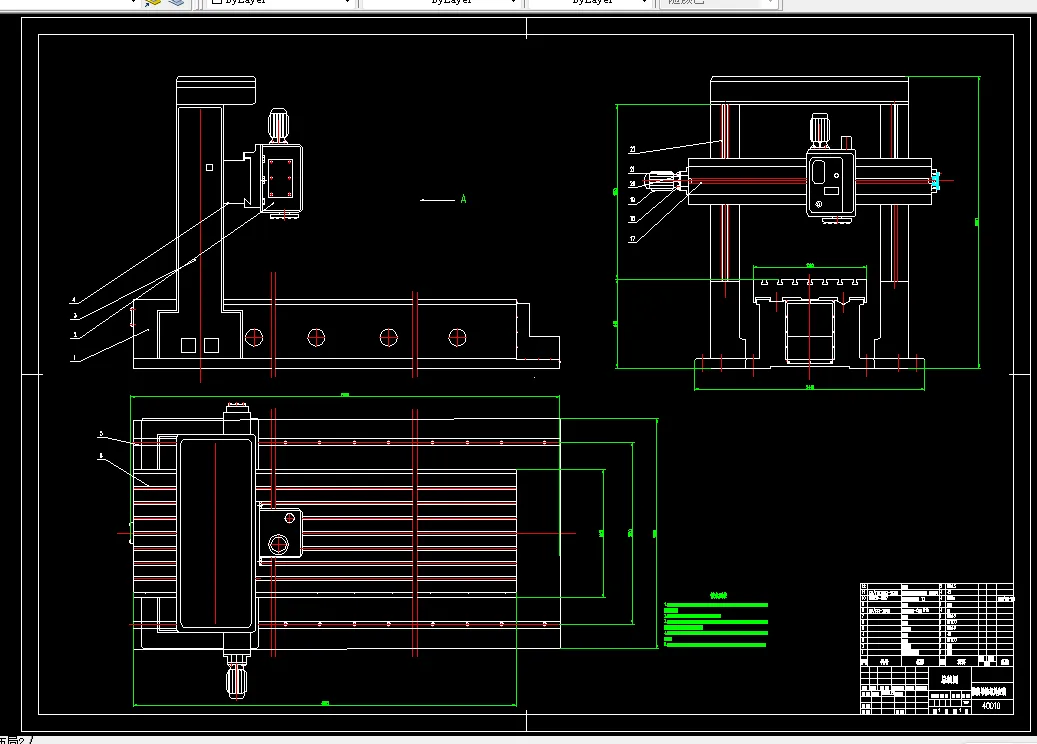Open the color ByLayer dropdown
The width and height of the screenshot is (1037, 744).
tap(280, 3)
